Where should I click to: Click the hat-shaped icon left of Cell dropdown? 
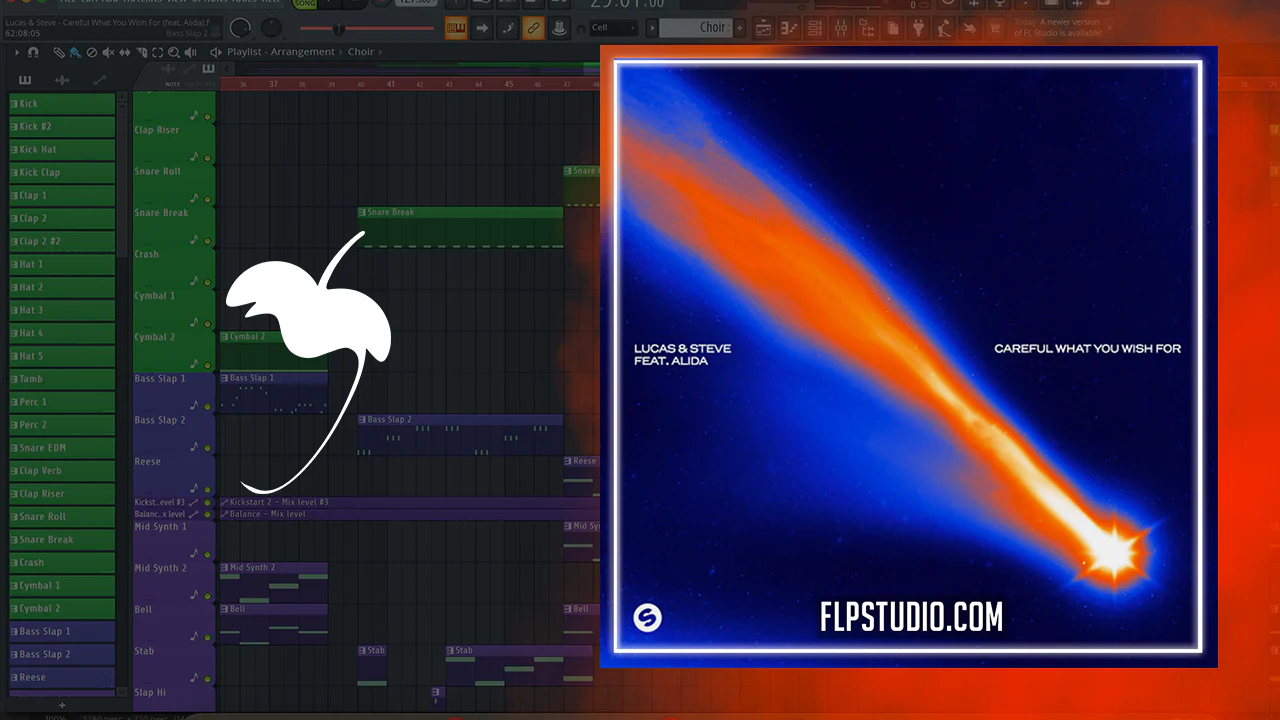[560, 28]
